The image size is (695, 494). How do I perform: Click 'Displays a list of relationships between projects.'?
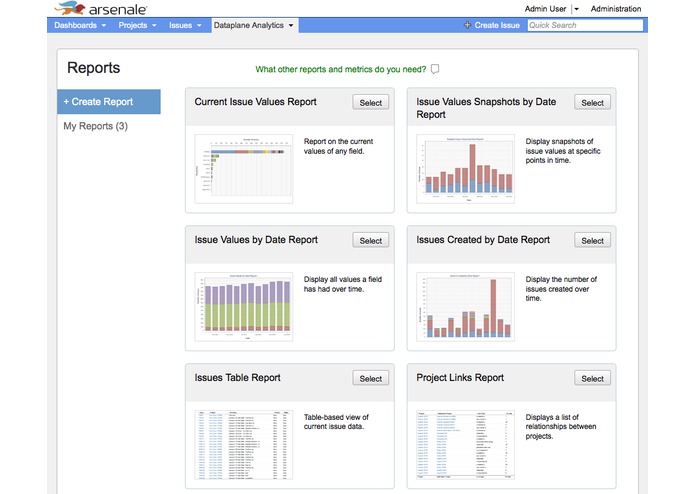[561, 427]
